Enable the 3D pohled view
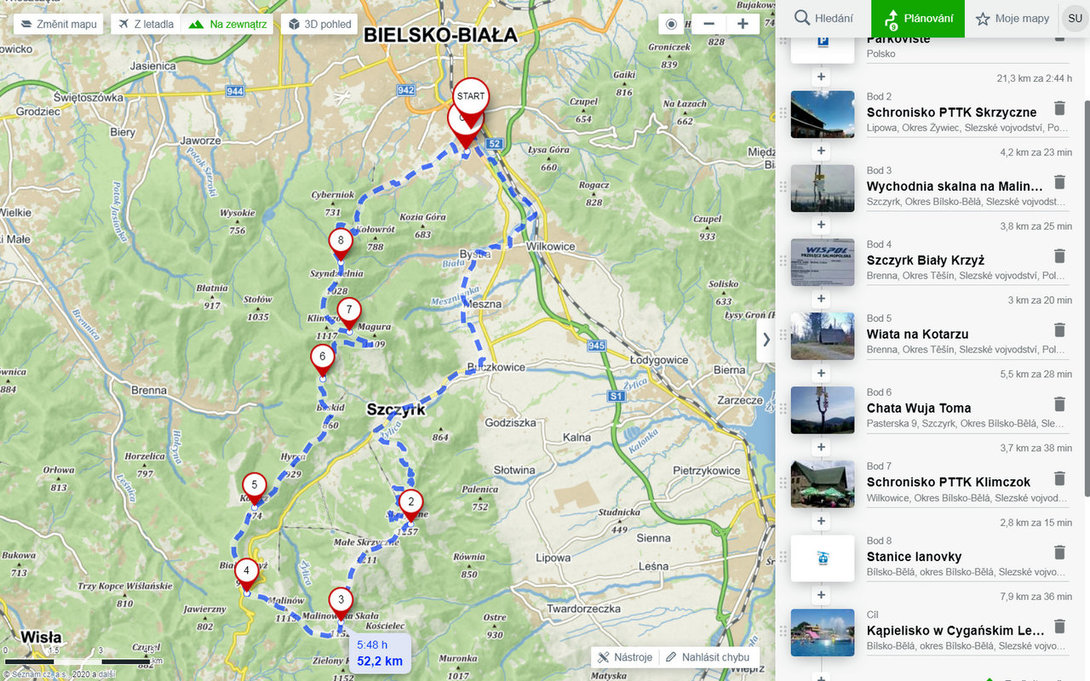Screen dimensions: 1090x681 (x=320, y=24)
